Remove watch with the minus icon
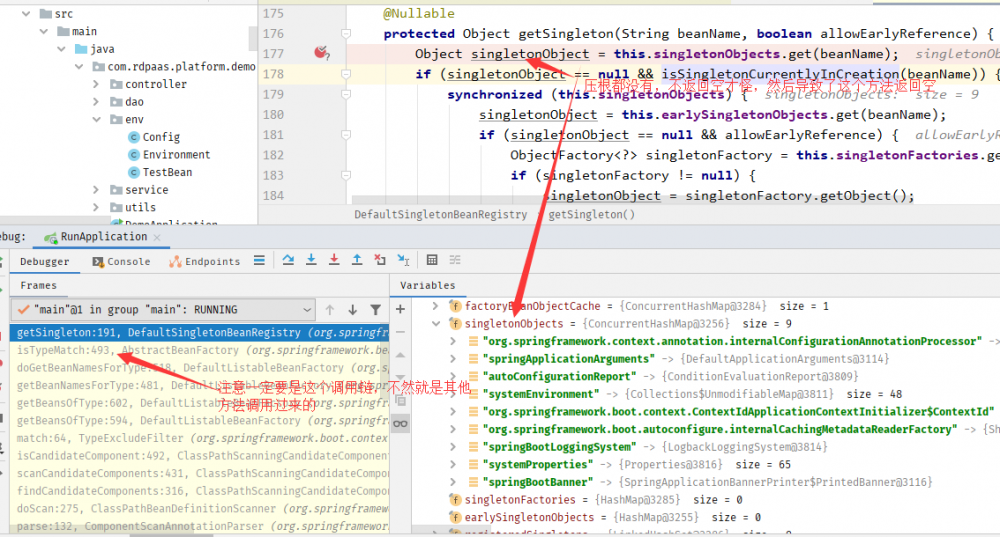The height and width of the screenshot is (537, 1000). point(401,332)
